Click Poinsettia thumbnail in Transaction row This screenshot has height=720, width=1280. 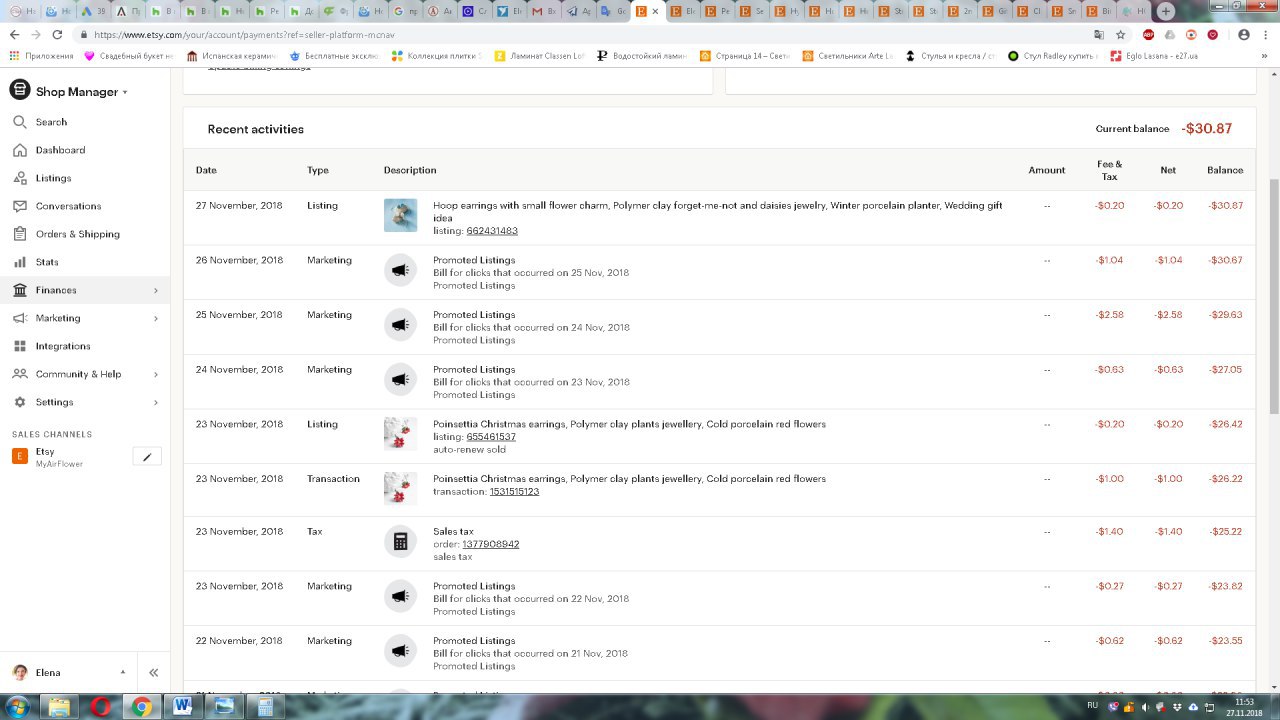point(400,488)
